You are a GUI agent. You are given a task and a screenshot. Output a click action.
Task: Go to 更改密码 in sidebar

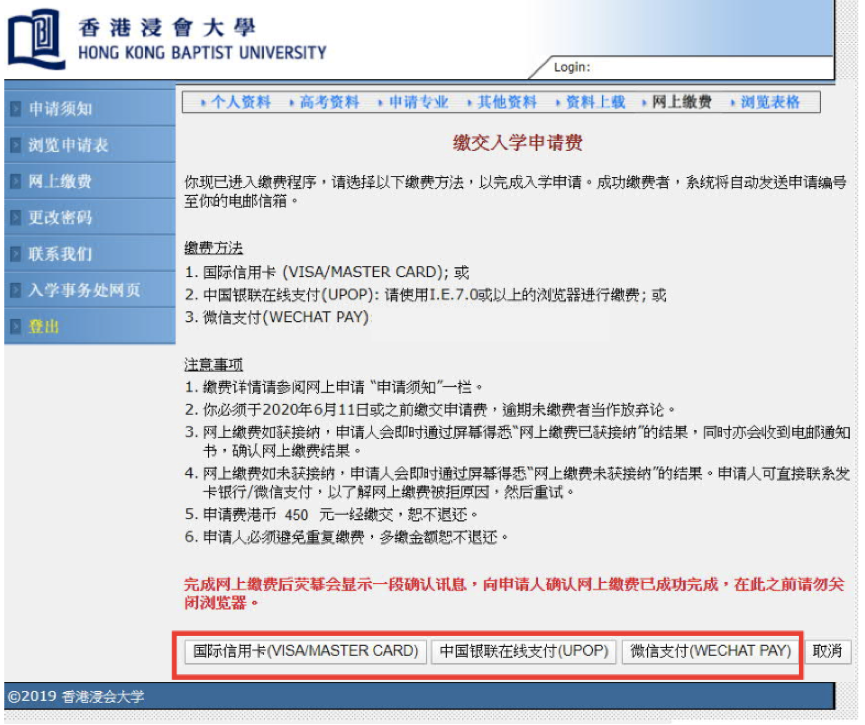coord(60,217)
